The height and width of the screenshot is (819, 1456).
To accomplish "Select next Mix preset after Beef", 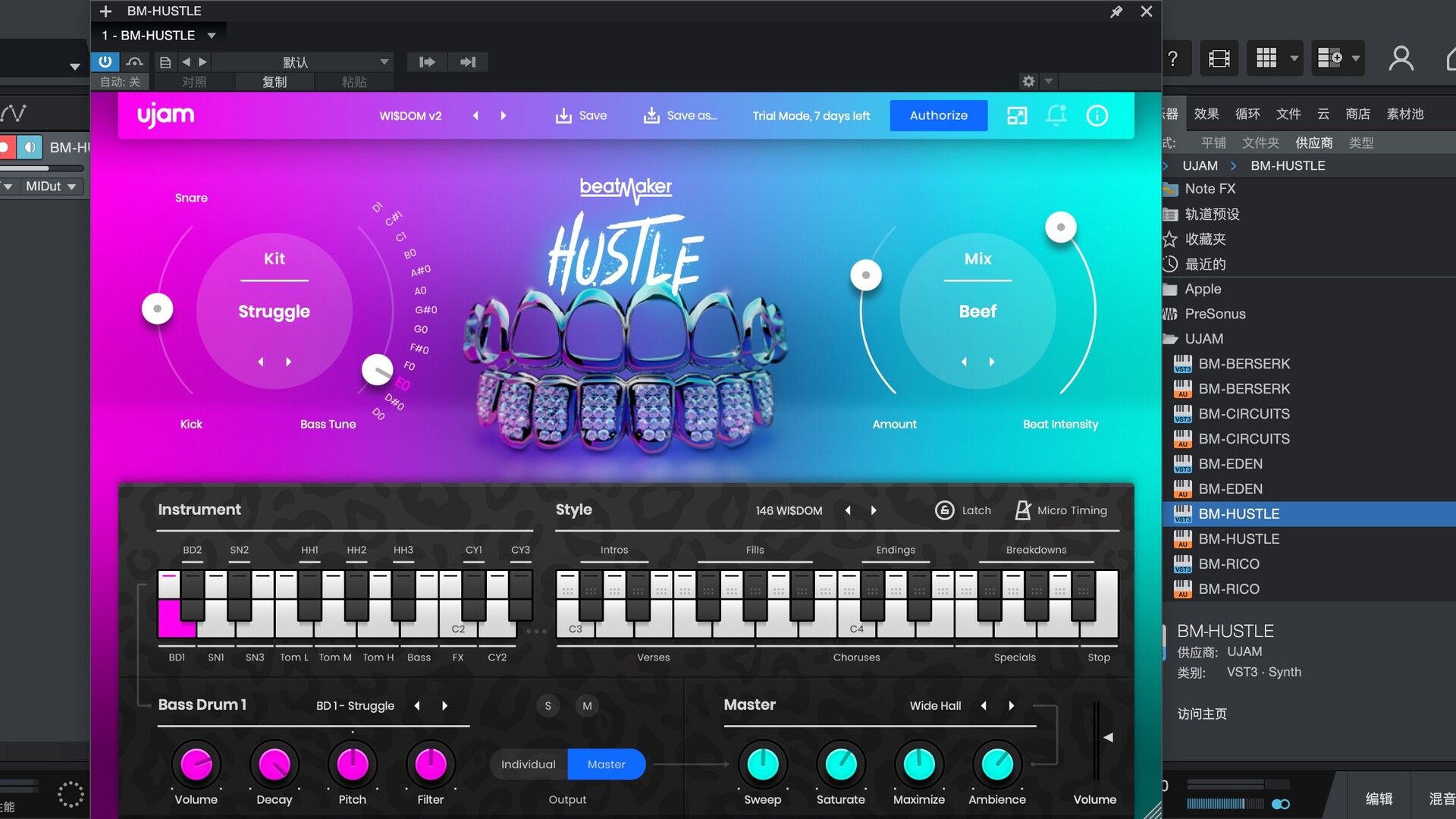I will (x=992, y=362).
